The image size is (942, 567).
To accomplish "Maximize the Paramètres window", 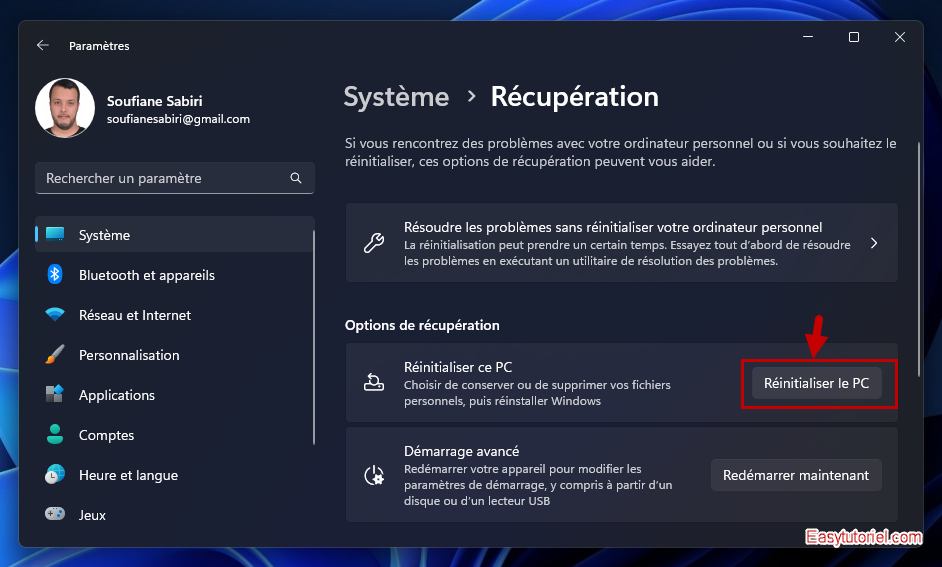I will [854, 37].
